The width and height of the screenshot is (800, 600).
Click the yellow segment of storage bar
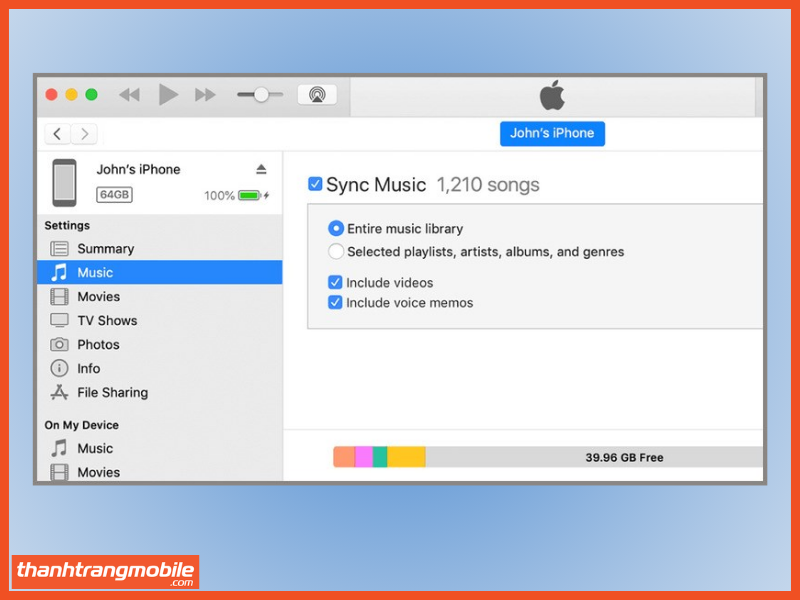(406, 457)
